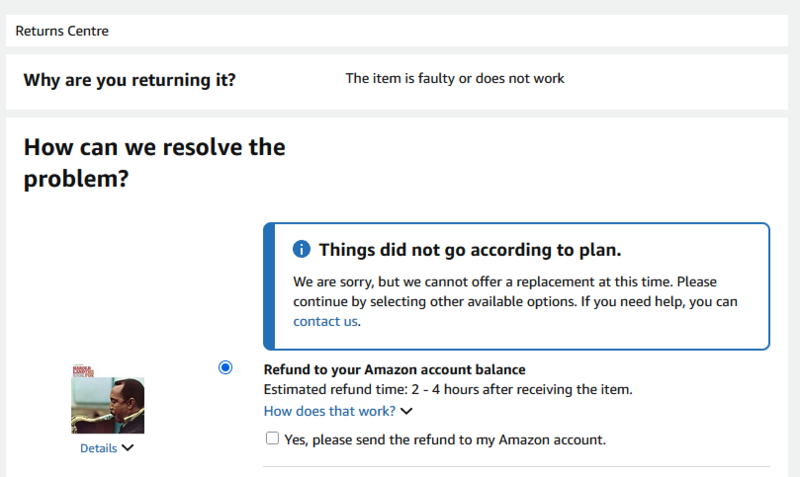Viewport: 800px width, 477px height.
Task: Select the Amazon account balance refund radio button
Action: (x=225, y=368)
